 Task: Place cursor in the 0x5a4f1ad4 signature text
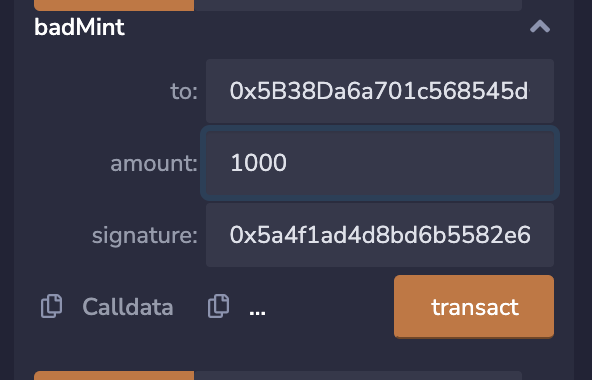tap(380, 235)
